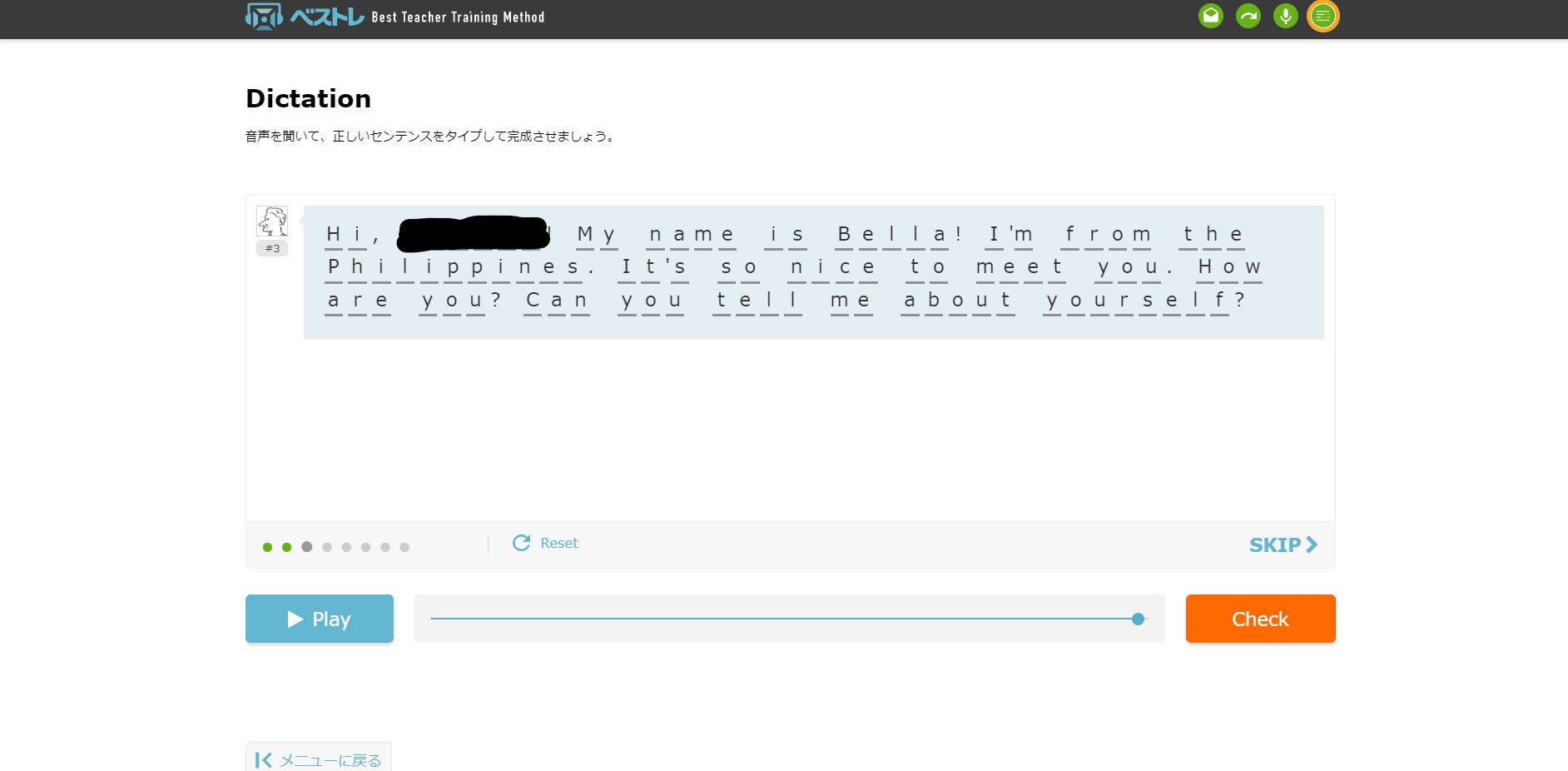1568x771 pixels.
Task: Click the メニューに戻る back link
Action: click(319, 759)
